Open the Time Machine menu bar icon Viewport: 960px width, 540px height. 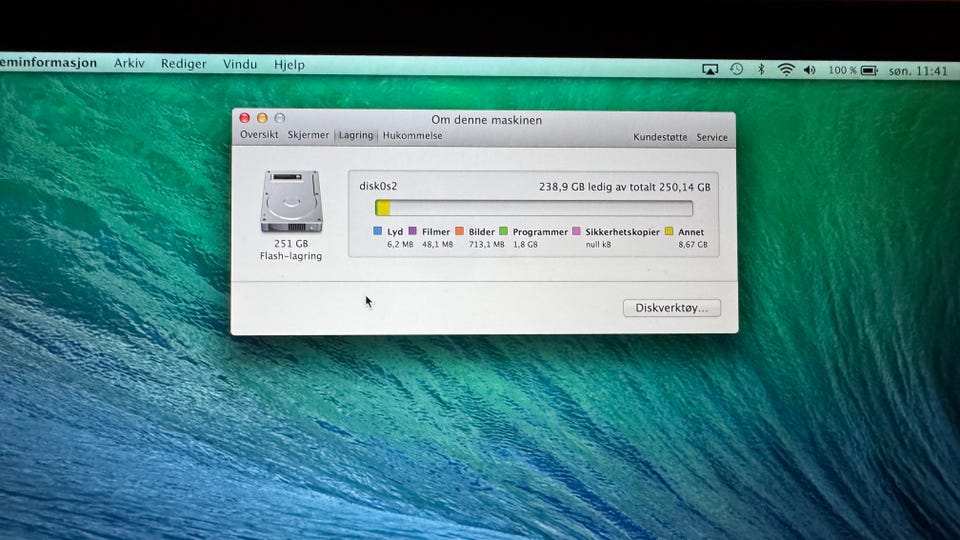click(x=737, y=69)
